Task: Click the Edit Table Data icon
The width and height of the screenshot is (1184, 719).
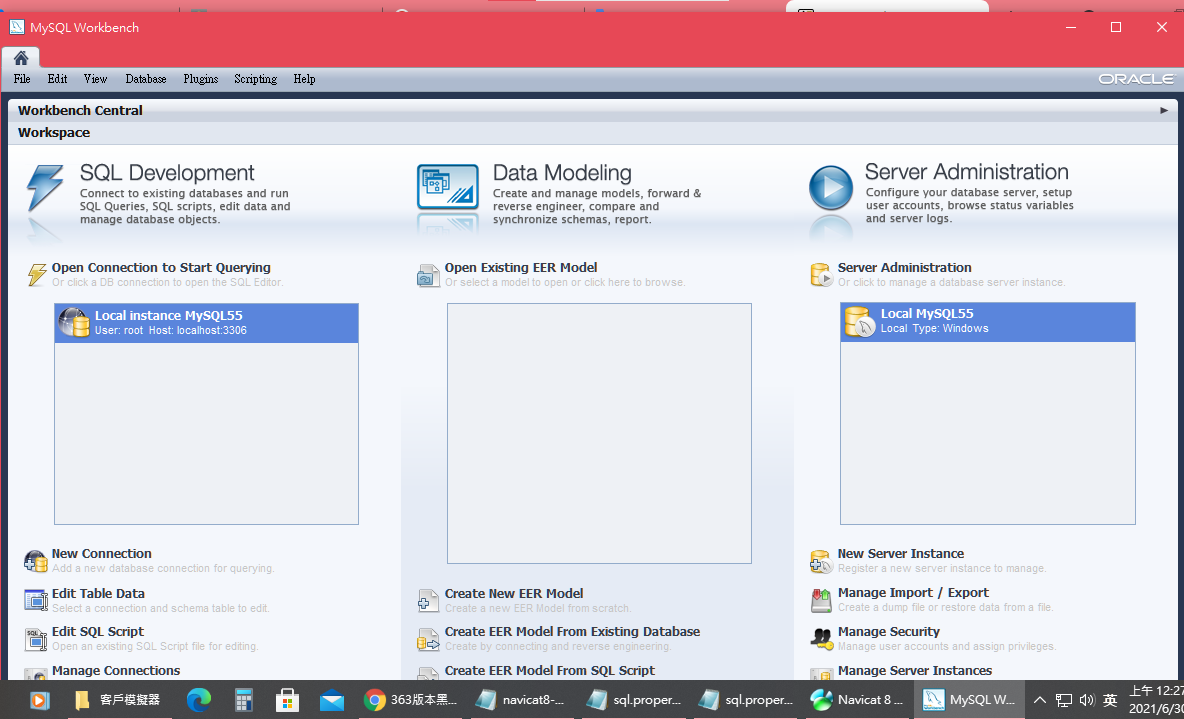Action: click(35, 600)
